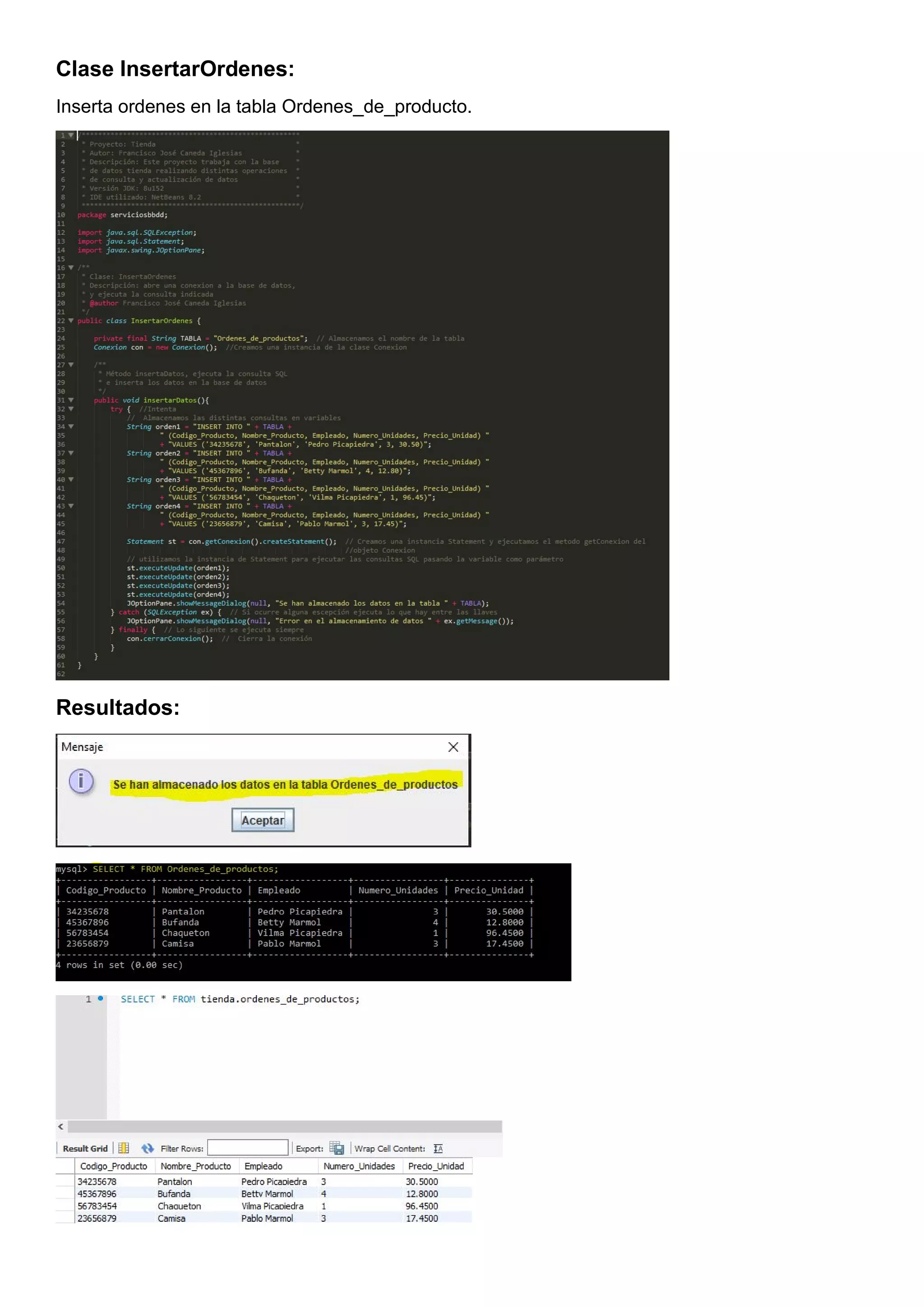Click 'con.cerrarConexion();' at line 58

tap(170, 638)
